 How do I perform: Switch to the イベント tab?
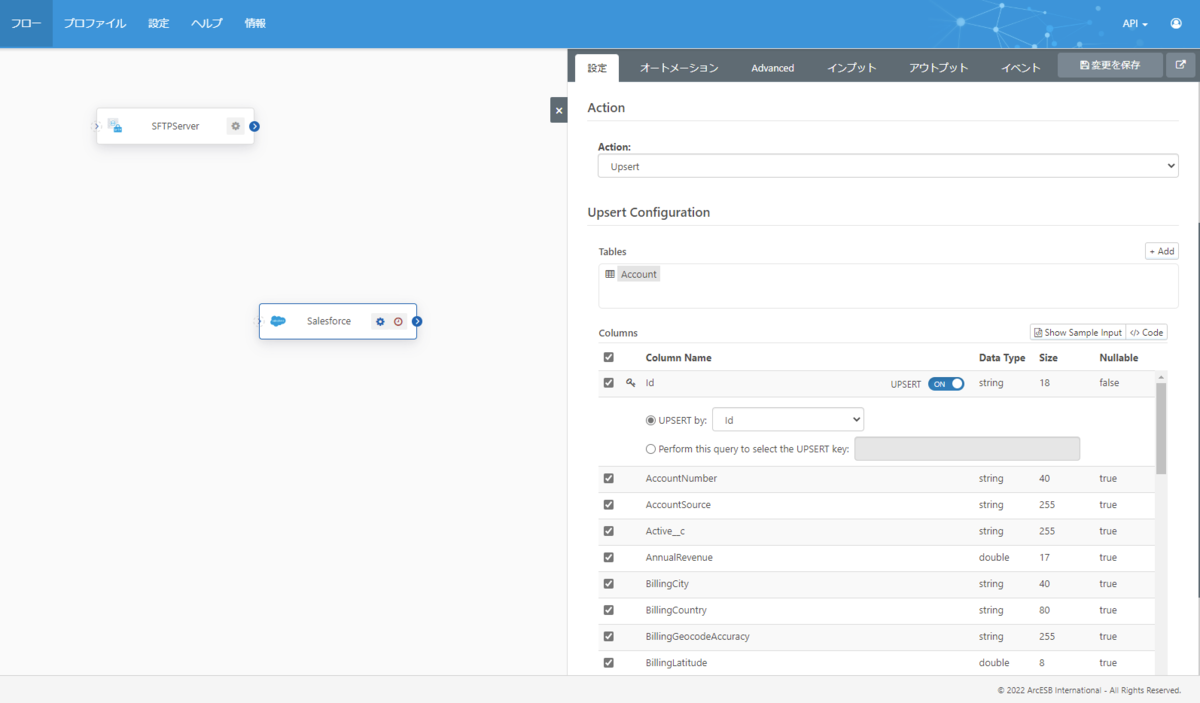[x=1021, y=68]
